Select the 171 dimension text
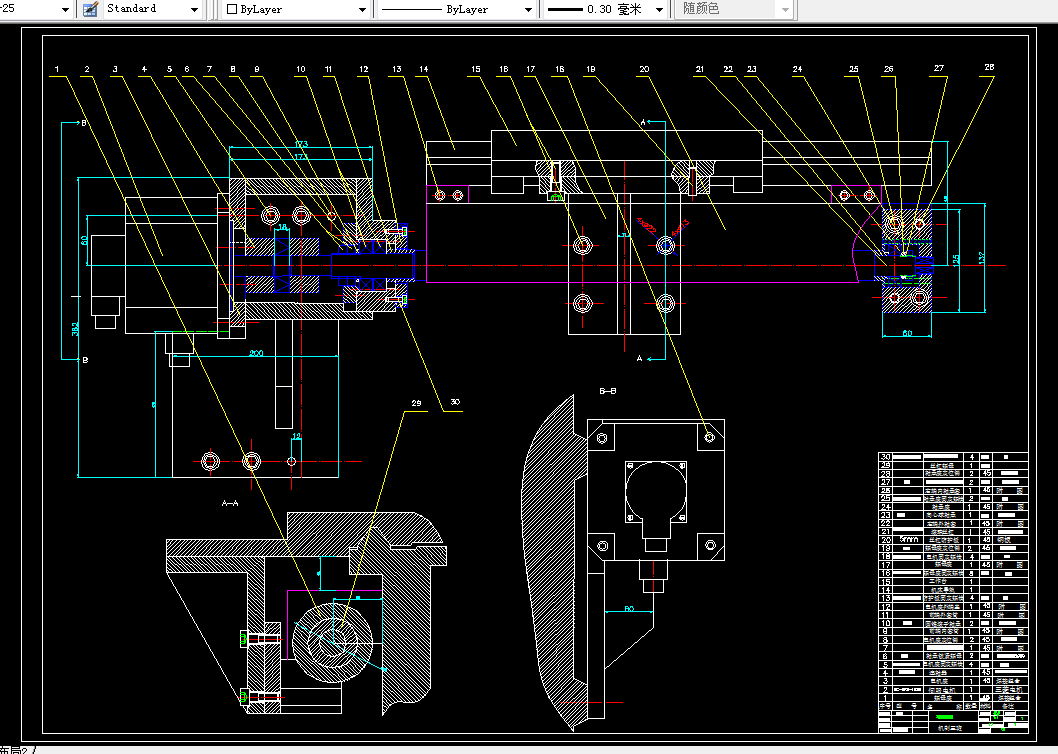The height and width of the screenshot is (754, 1058). pyautogui.click(x=301, y=157)
